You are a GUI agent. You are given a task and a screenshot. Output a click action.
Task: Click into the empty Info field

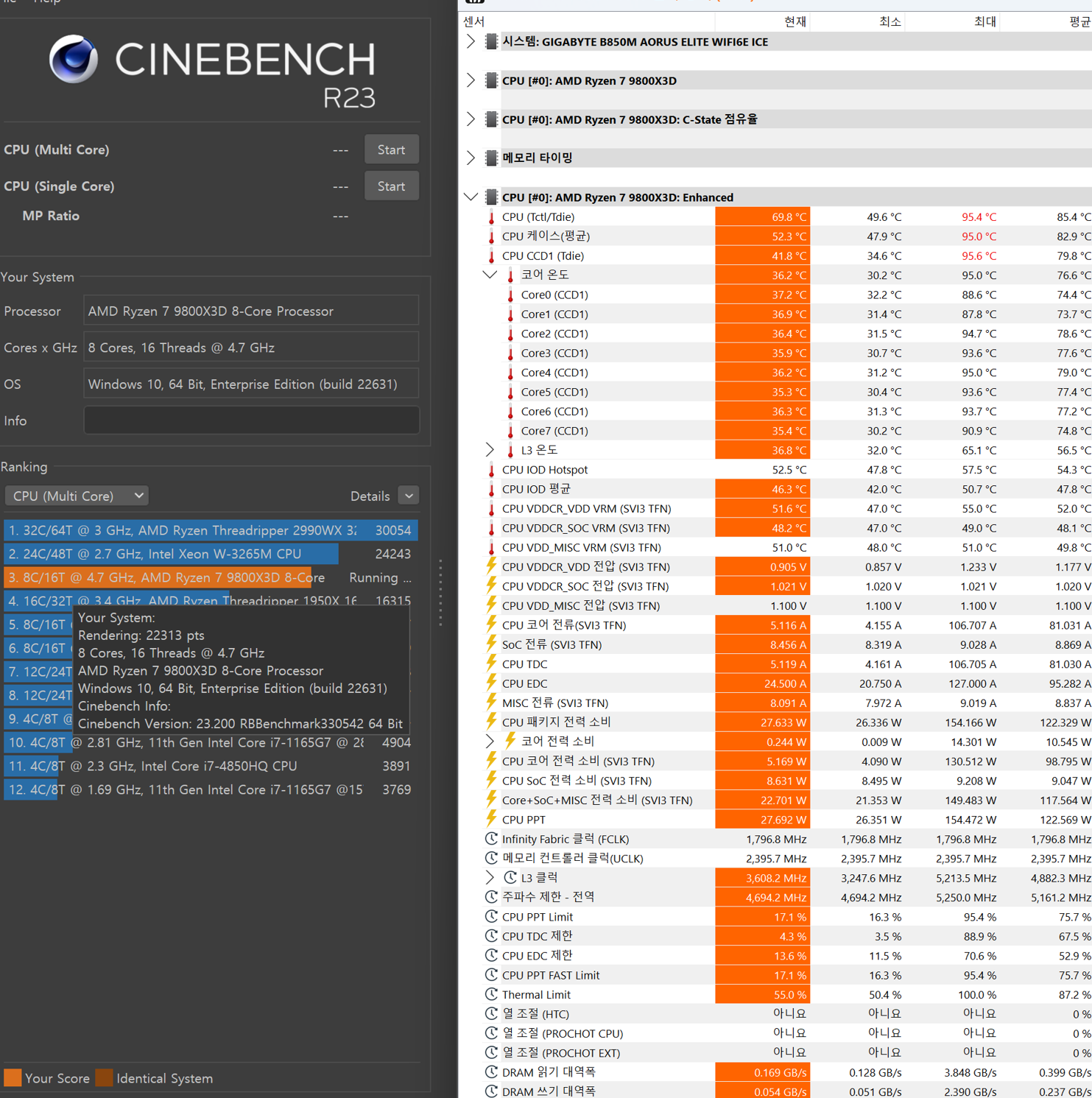(251, 420)
